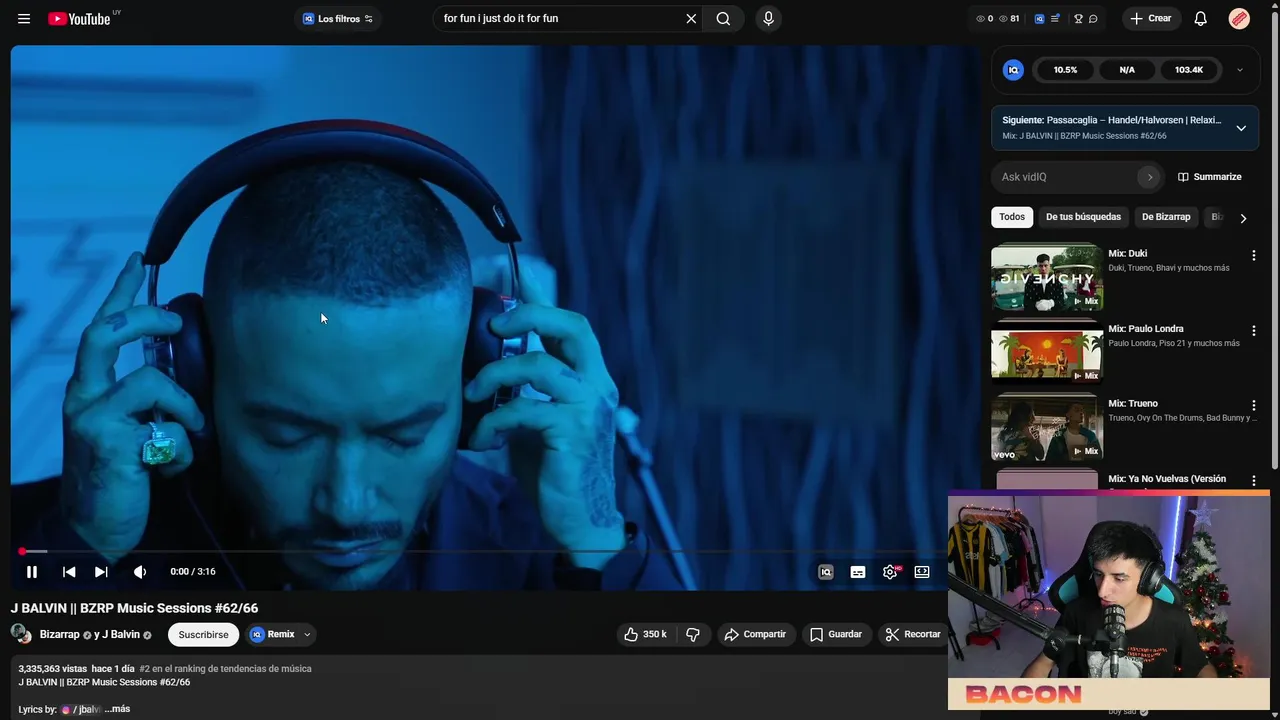The height and width of the screenshot is (720, 1280).
Task: Save video with Guardar button
Action: click(836, 634)
